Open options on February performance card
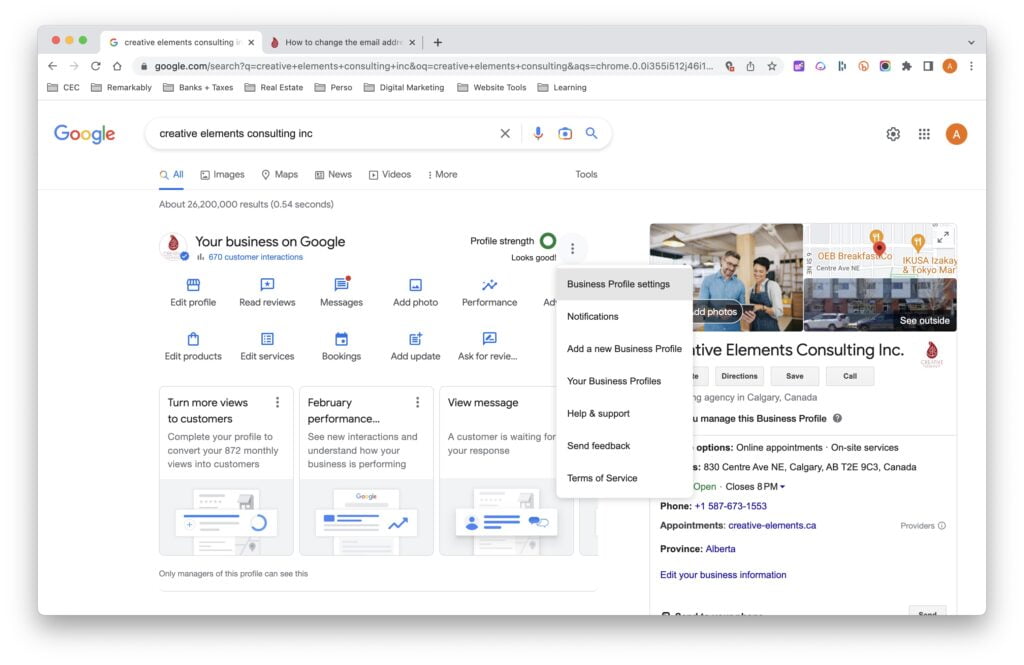The image size is (1024, 665). coord(418,402)
